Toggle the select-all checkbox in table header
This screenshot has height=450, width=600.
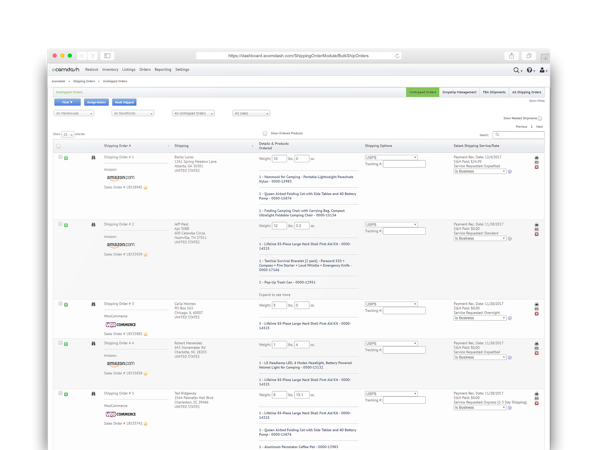(x=59, y=146)
